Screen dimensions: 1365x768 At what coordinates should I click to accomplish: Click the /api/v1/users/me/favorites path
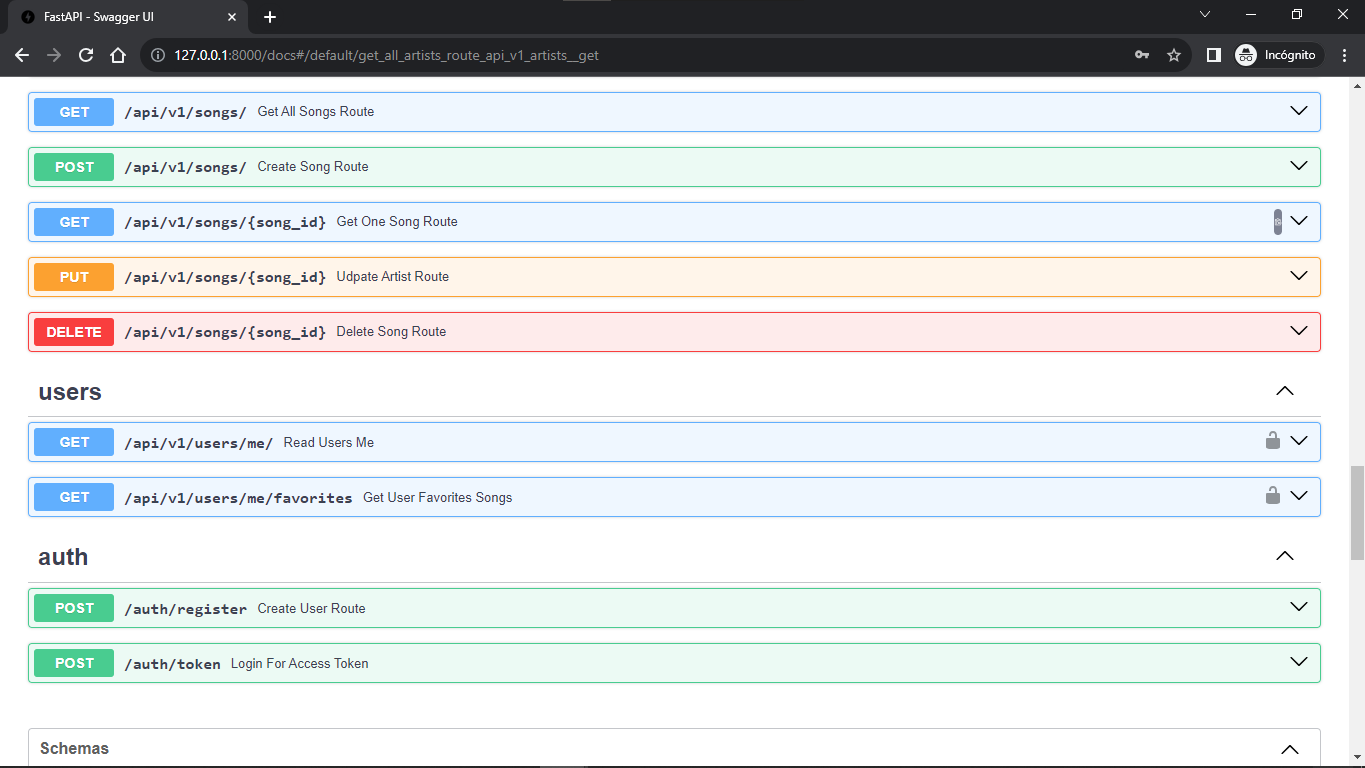pyautogui.click(x=238, y=498)
